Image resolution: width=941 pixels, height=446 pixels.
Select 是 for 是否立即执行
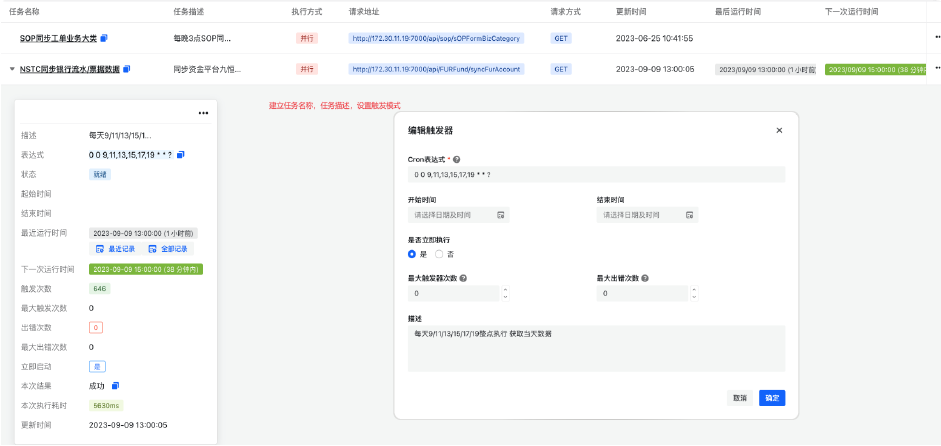click(x=411, y=254)
